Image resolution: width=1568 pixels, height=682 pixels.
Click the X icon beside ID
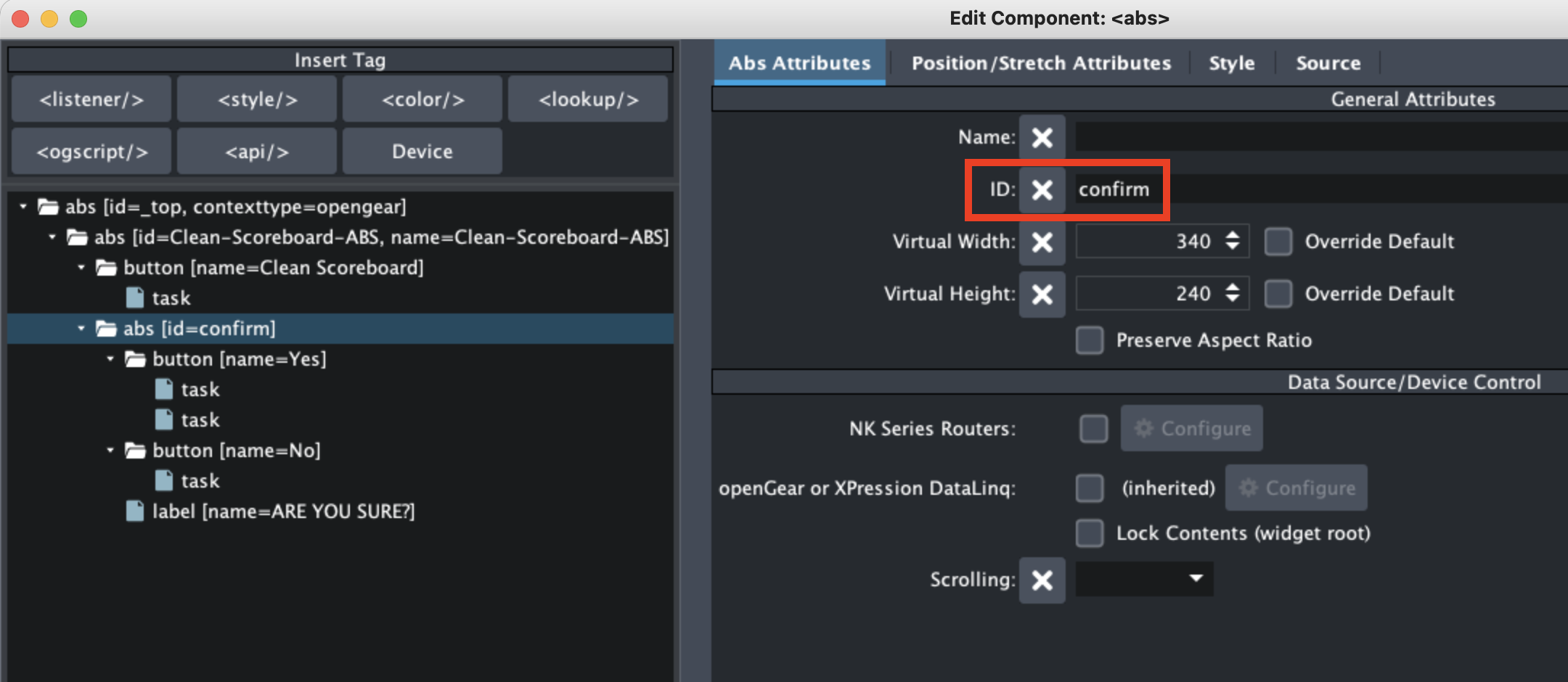(x=1042, y=189)
